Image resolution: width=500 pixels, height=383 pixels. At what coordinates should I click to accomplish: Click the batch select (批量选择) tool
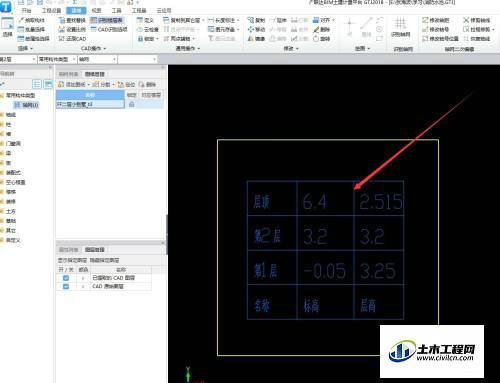[33, 29]
